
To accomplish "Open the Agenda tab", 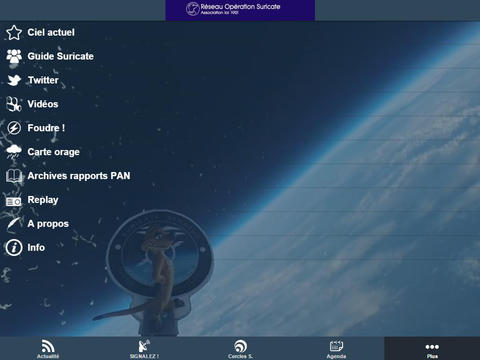I will [x=336, y=348].
